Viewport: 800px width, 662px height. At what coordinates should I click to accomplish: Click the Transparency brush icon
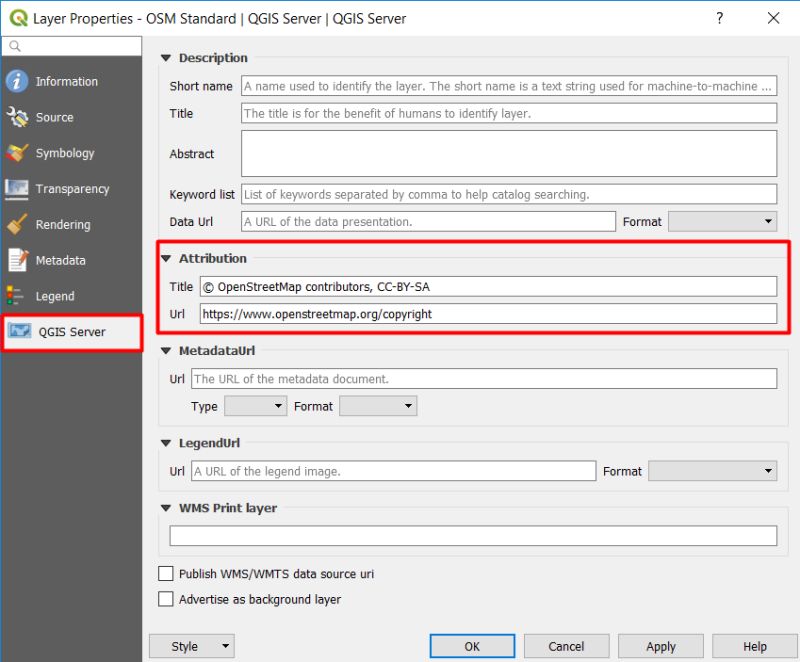19,189
